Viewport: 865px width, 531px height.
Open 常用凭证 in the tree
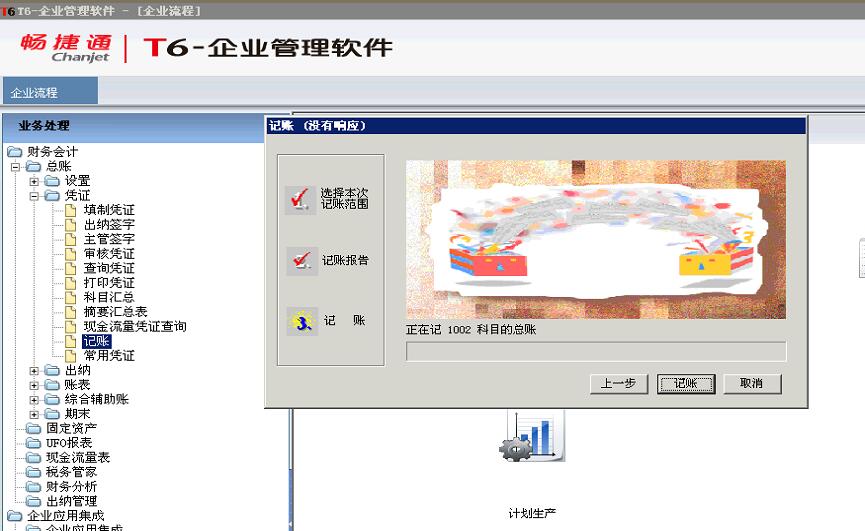(109, 356)
